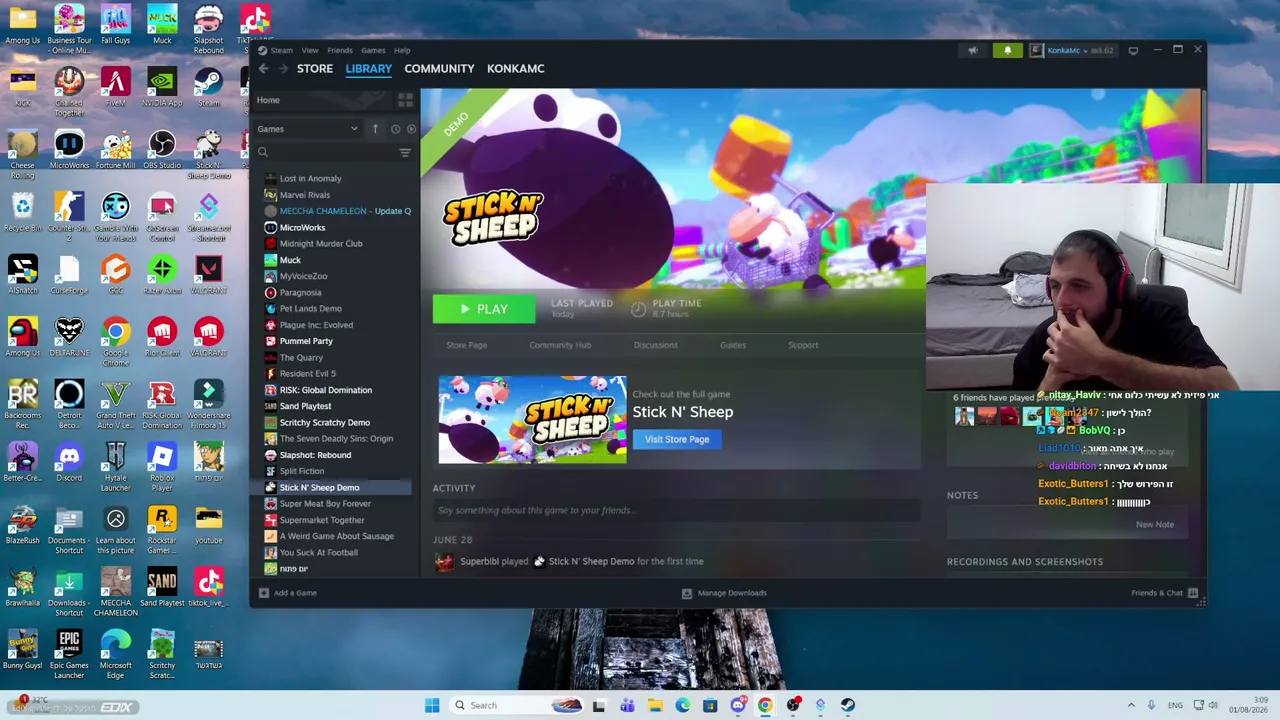This screenshot has width=1280, height=720.
Task: Click the Windows Start button
Action: coord(432,706)
